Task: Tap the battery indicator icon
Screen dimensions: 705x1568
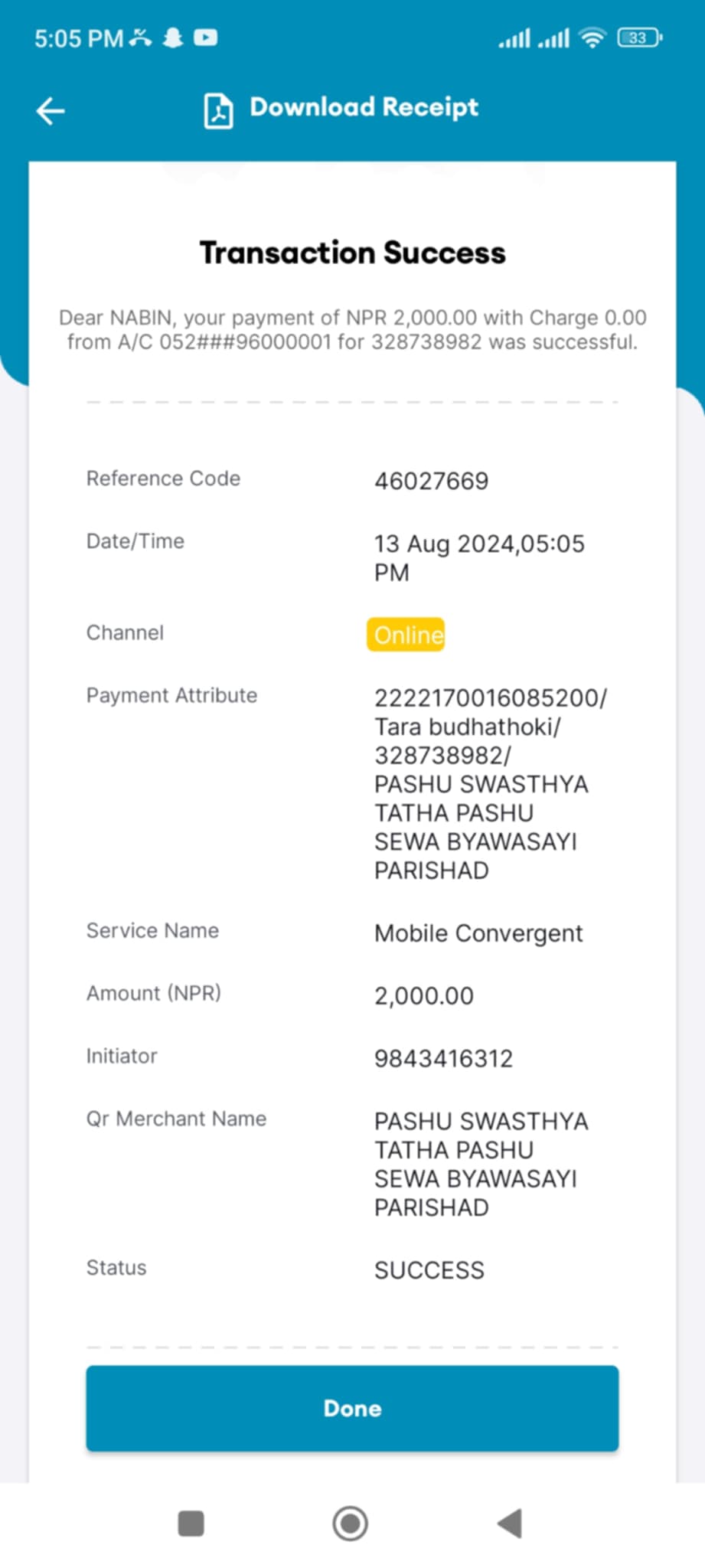Action: pyautogui.click(x=640, y=37)
